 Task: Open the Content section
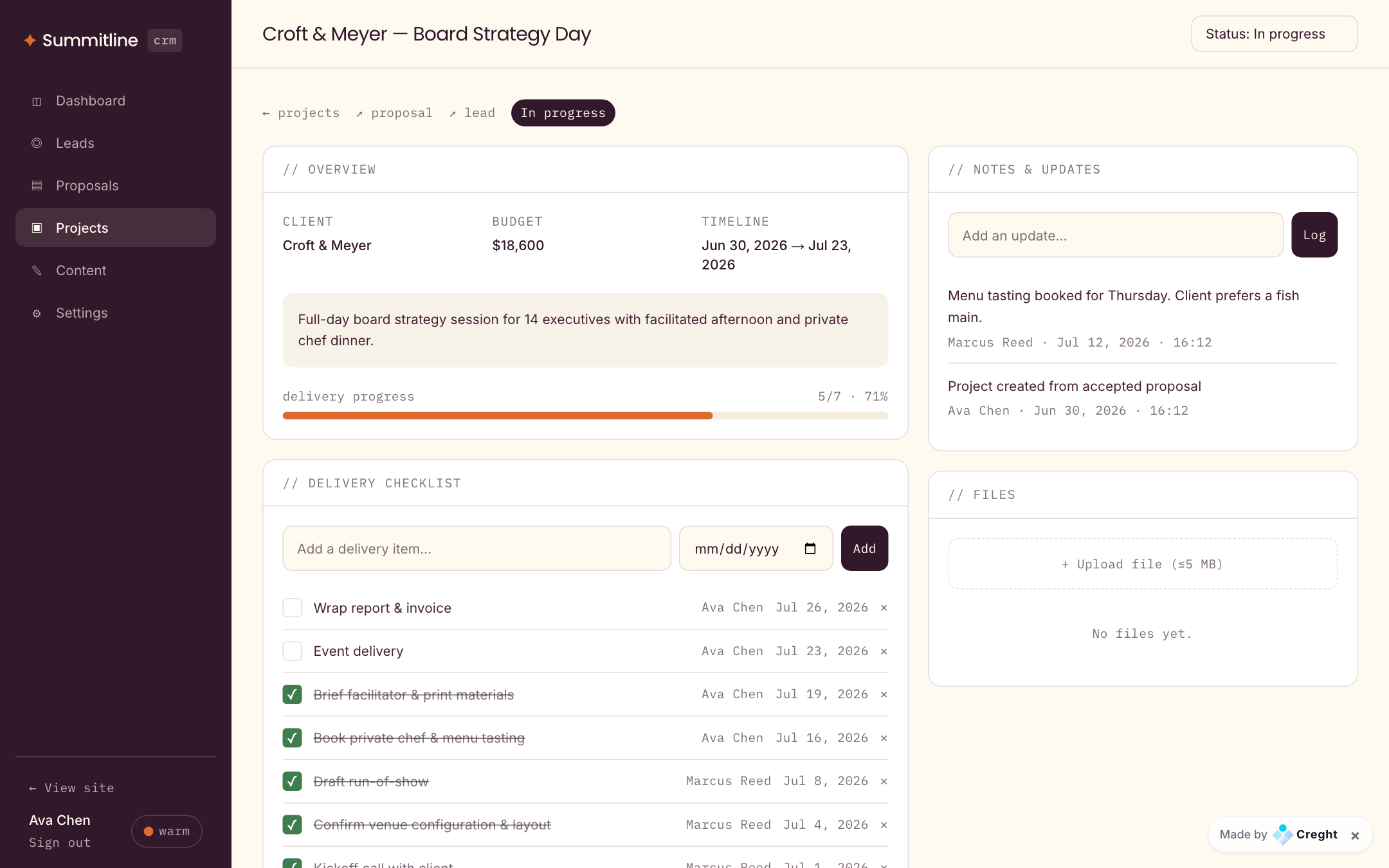pyautogui.click(x=116, y=270)
